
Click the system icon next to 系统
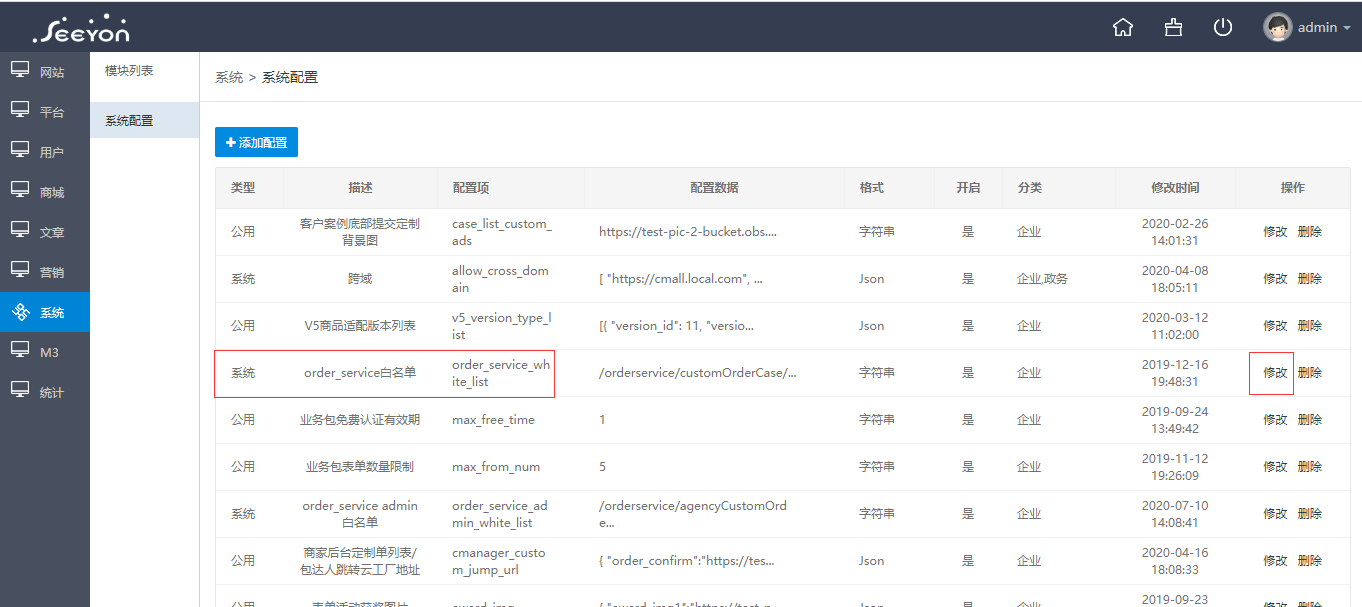tap(20, 312)
